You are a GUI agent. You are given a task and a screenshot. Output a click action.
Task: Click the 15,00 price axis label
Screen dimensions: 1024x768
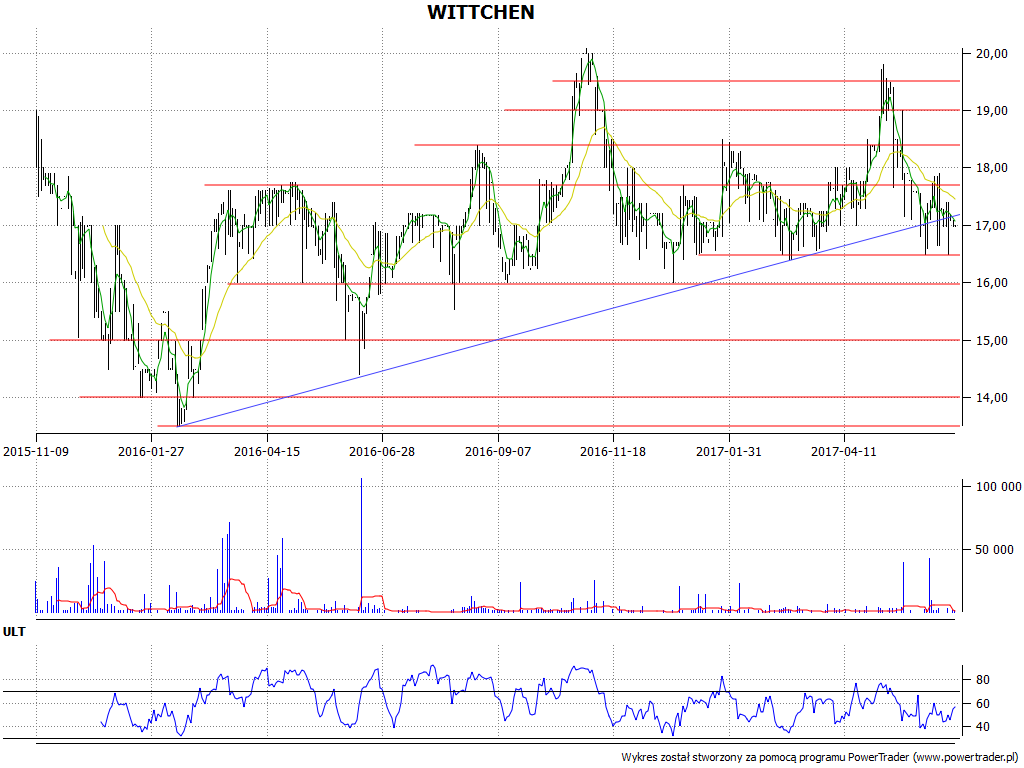991,340
